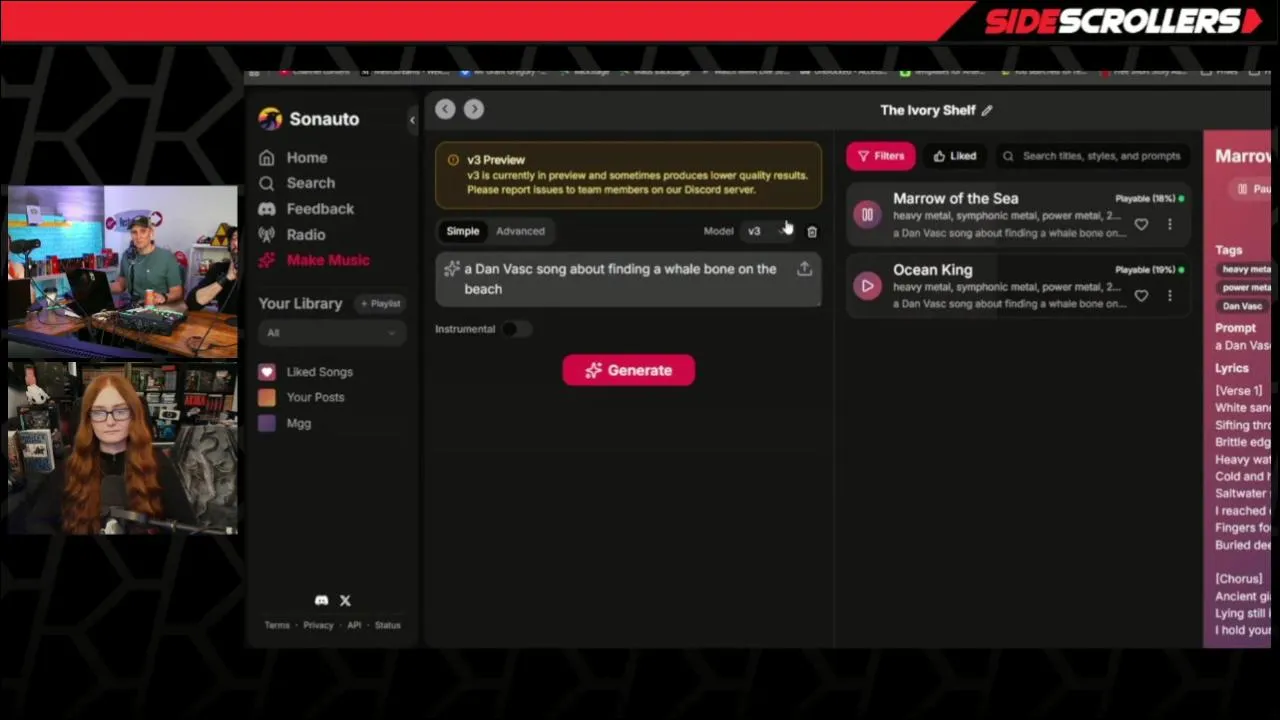Click the trash icon to clear prompt
This screenshot has width=1280, height=720.
tap(812, 232)
